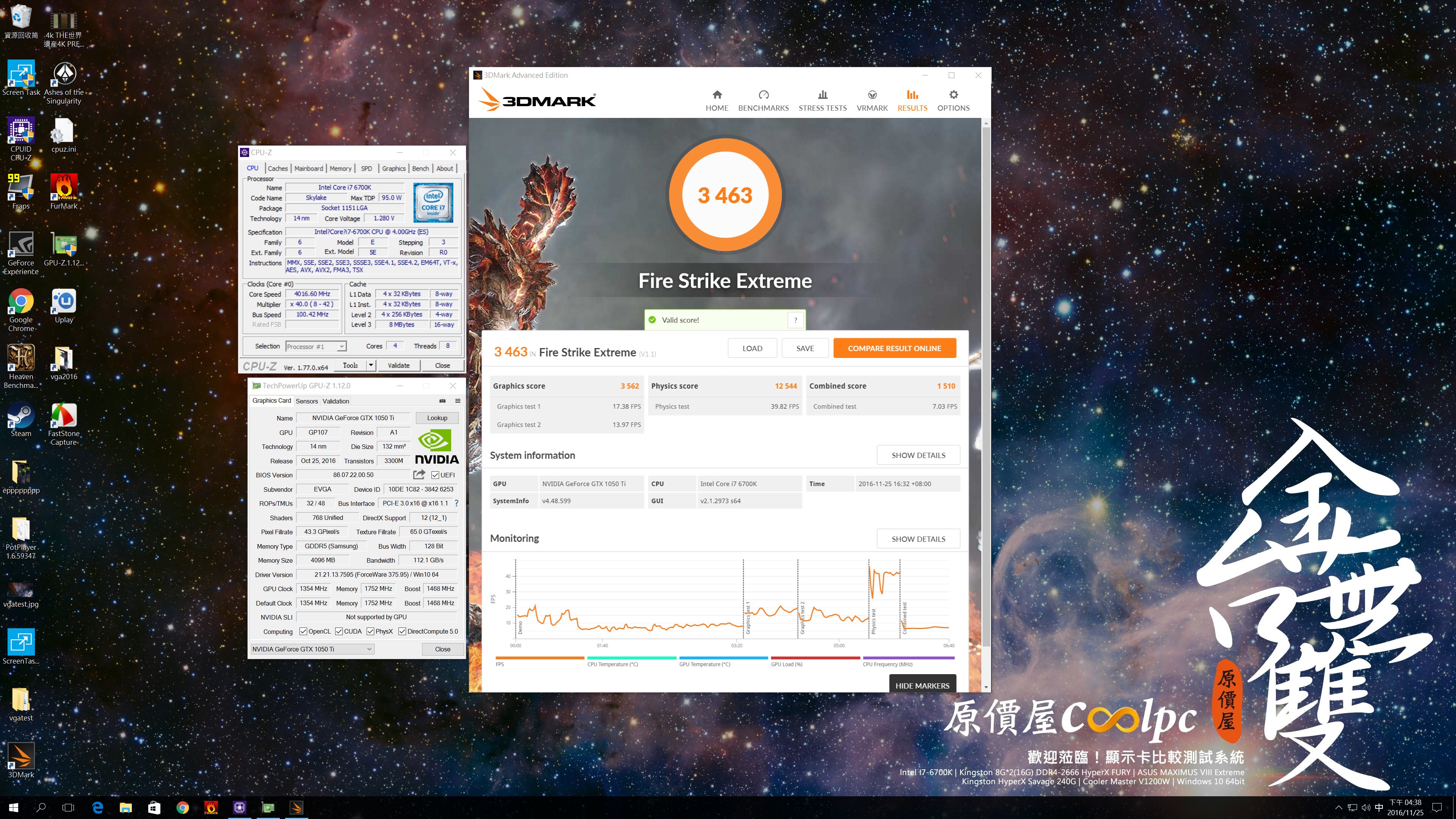The width and height of the screenshot is (1456, 819).
Task: Click the Windows Start button
Action: 14,808
